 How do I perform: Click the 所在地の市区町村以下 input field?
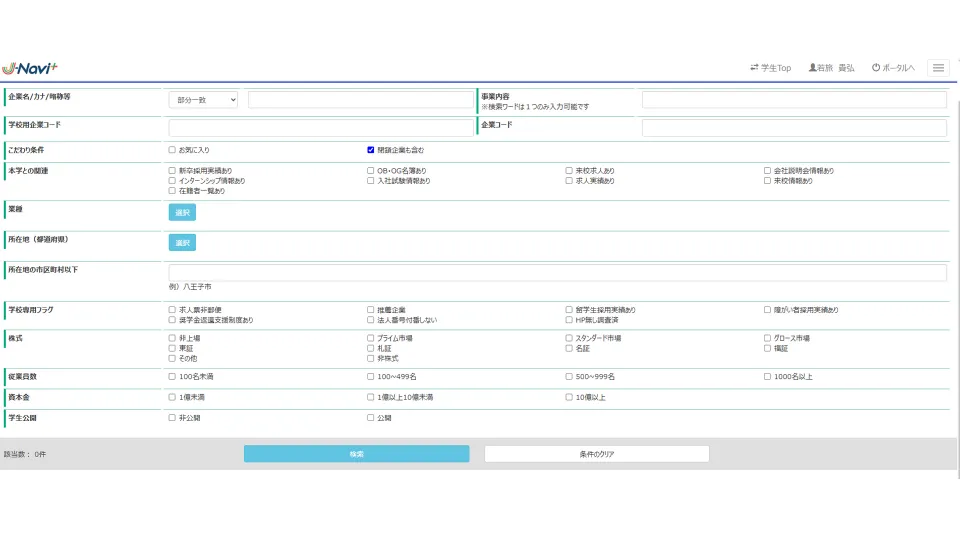click(557, 273)
